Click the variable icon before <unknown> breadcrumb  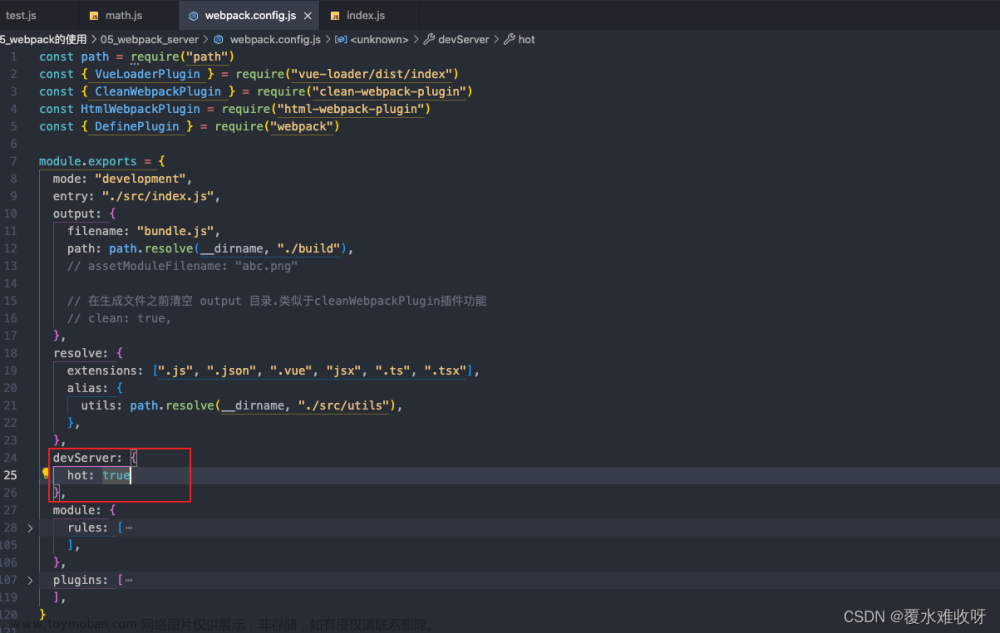[341, 40]
